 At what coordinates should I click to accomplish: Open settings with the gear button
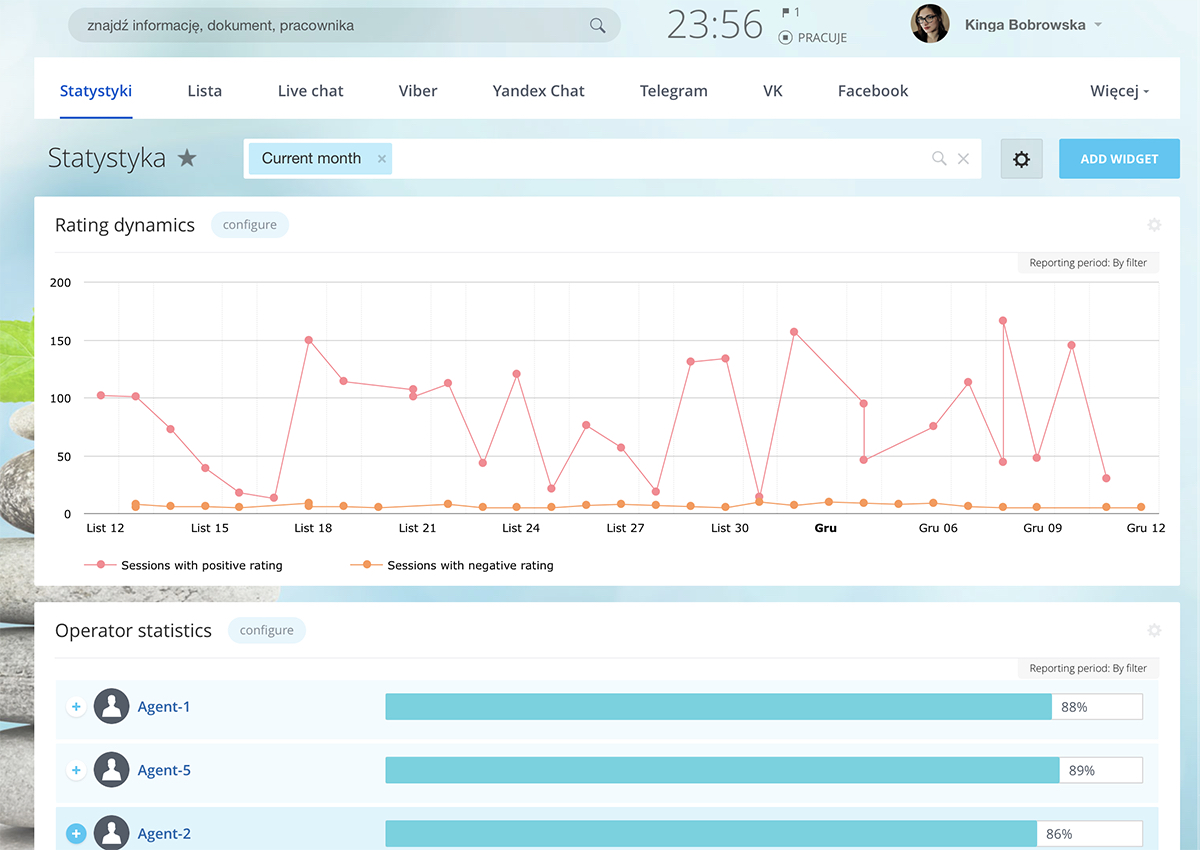(x=1021, y=159)
